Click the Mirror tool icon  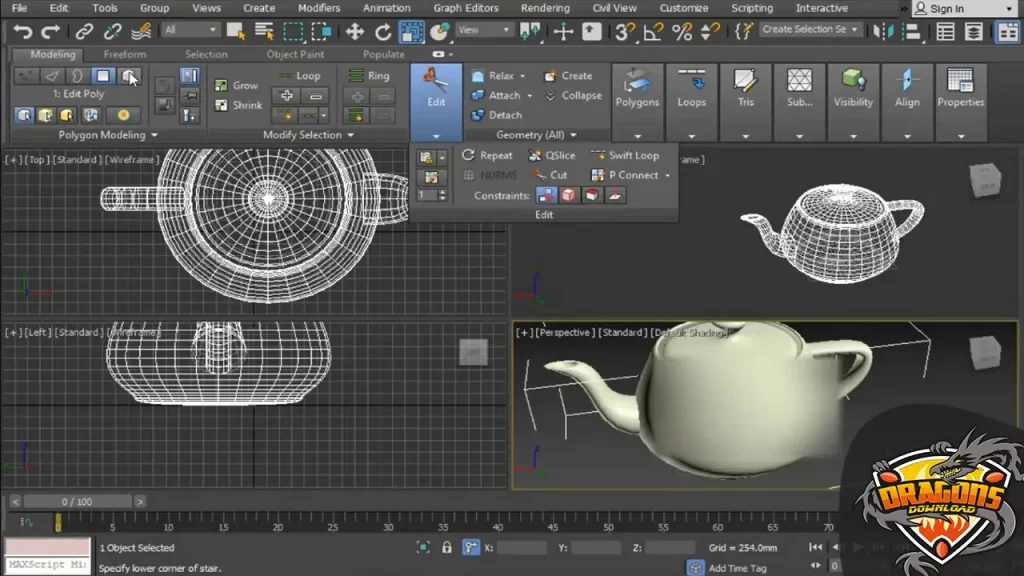pyautogui.click(x=883, y=31)
